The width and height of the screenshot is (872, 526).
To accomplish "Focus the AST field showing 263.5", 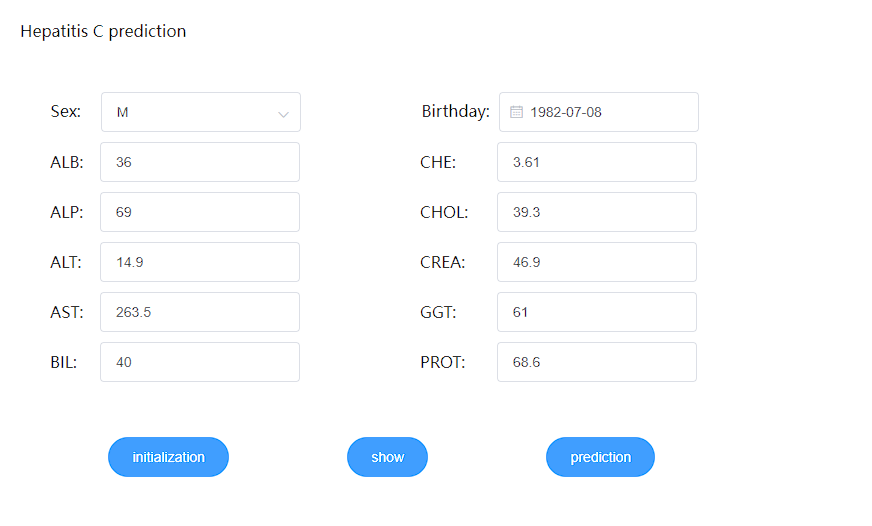I will [200, 312].
